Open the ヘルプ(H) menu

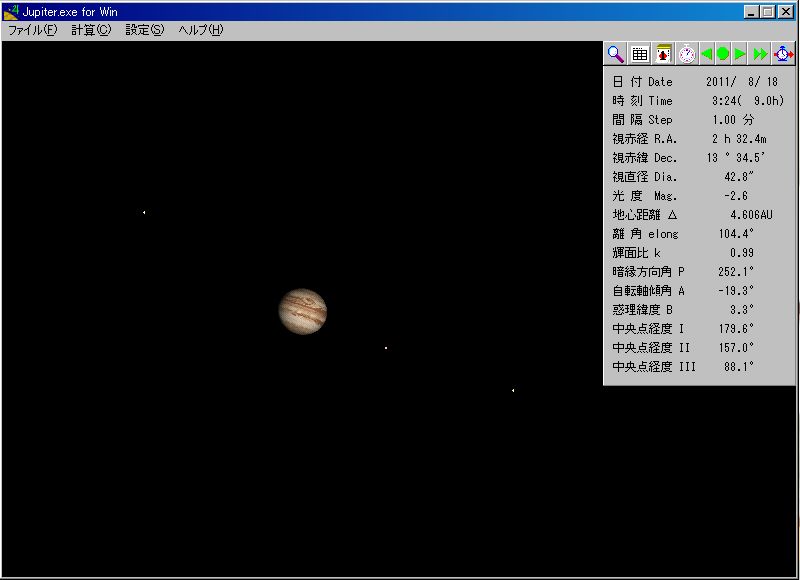pos(201,30)
